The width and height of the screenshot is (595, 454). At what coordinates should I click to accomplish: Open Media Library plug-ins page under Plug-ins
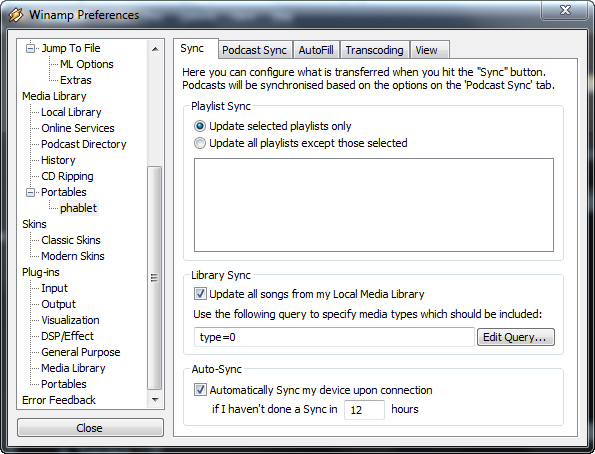(73, 368)
